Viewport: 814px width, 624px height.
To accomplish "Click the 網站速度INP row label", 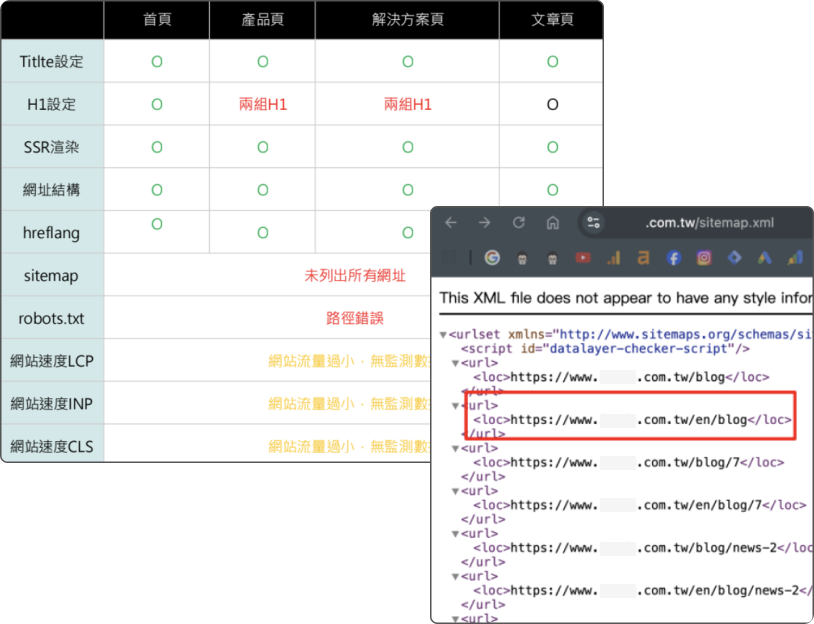I will pos(51,403).
